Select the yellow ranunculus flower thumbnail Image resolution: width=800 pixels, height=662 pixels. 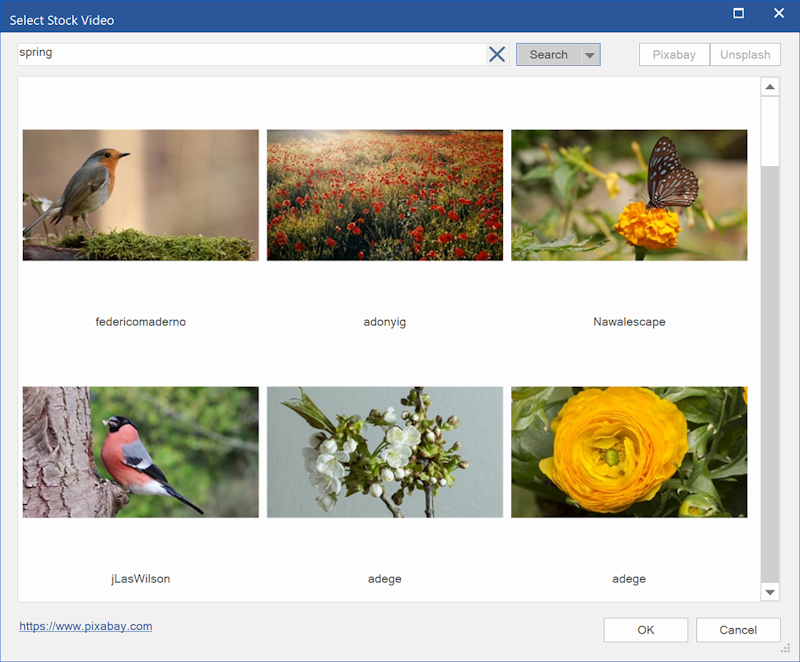click(x=629, y=452)
